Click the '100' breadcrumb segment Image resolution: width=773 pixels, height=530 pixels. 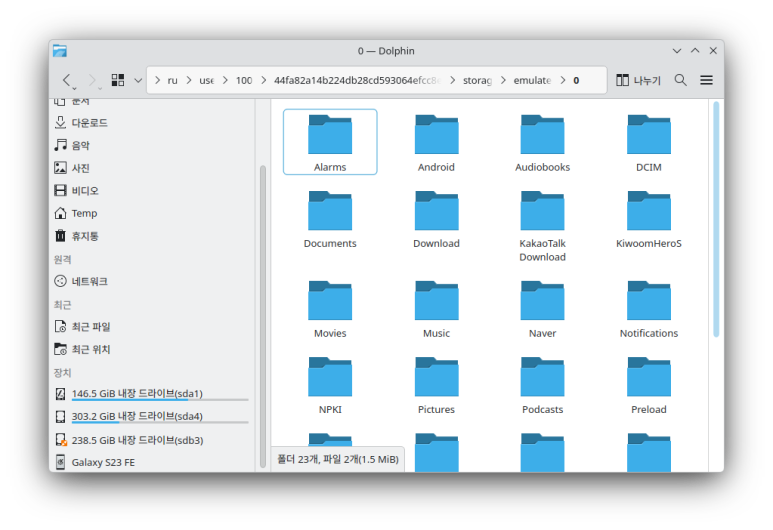click(x=244, y=80)
